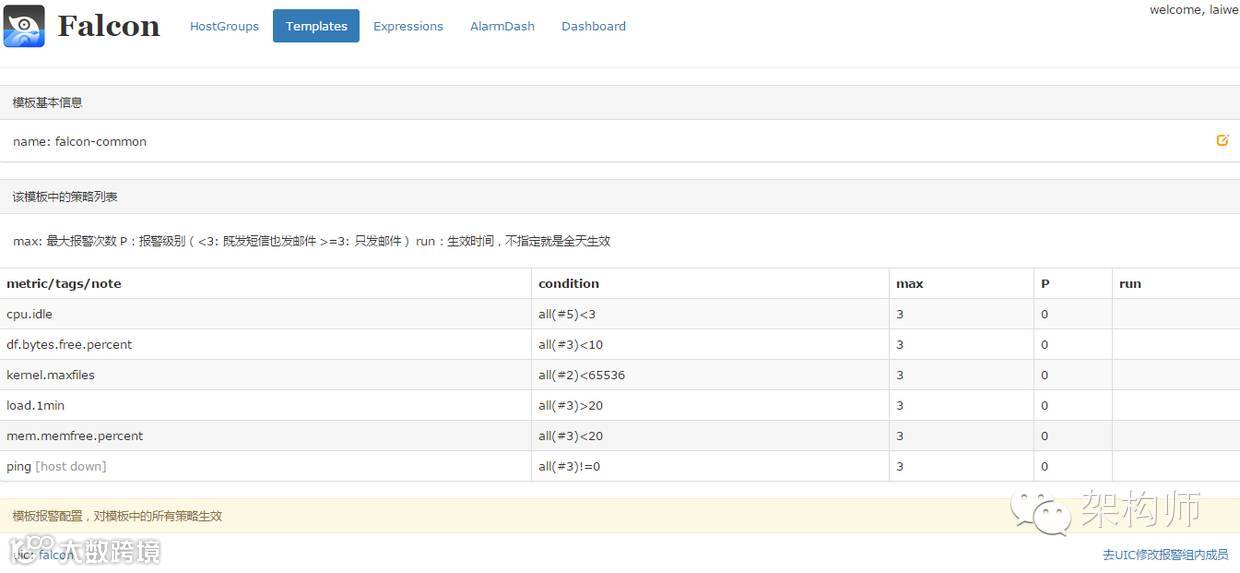Click the falcon uic group link
This screenshot has height=573, width=1240.
click(56, 555)
